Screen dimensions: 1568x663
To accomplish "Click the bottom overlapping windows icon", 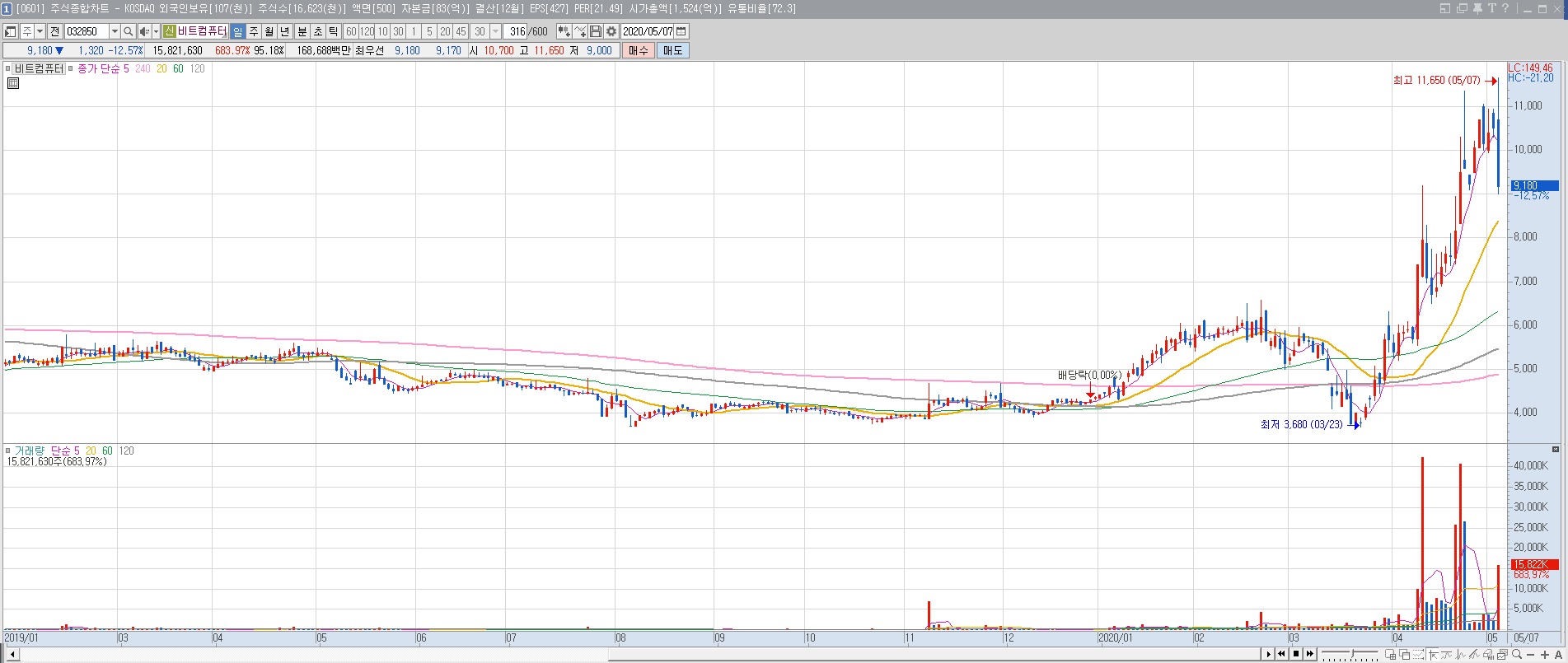I will [1405, 655].
